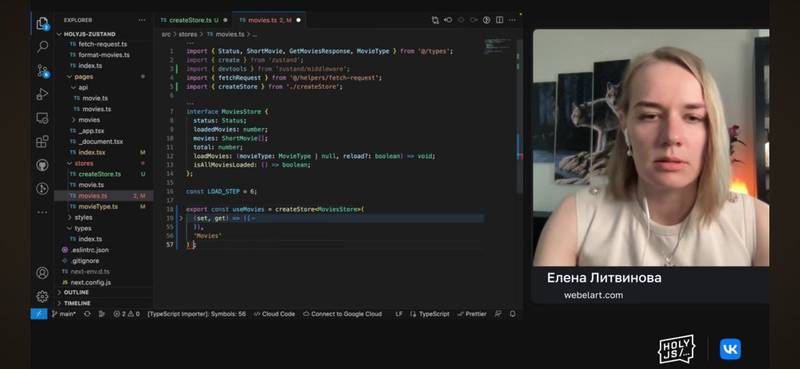Open _app.tsx file
800x369 pixels.
[x=91, y=131]
